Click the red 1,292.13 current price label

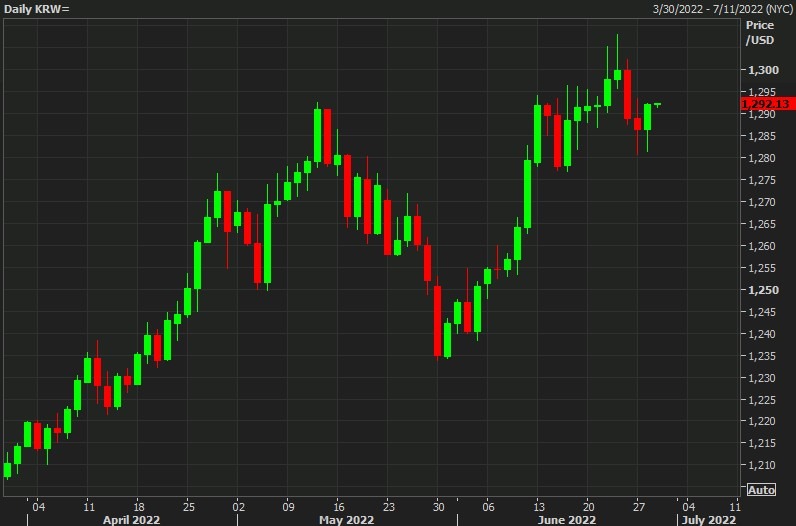(768, 104)
